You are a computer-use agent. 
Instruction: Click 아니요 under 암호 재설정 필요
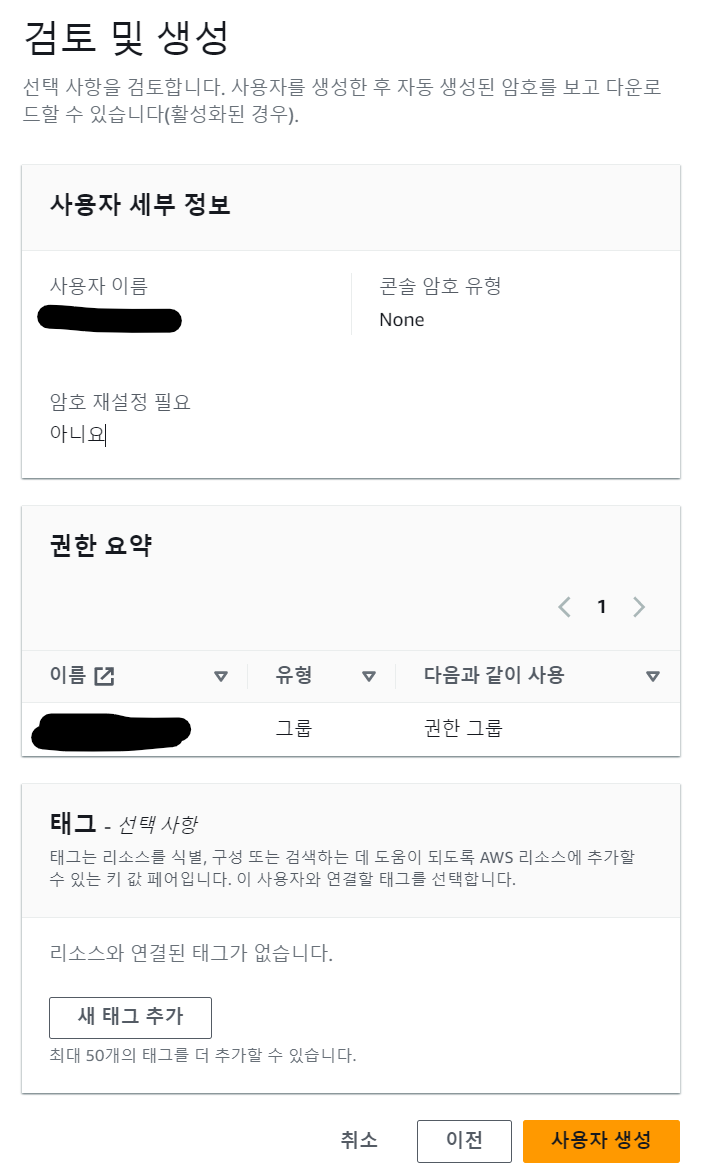pos(77,434)
